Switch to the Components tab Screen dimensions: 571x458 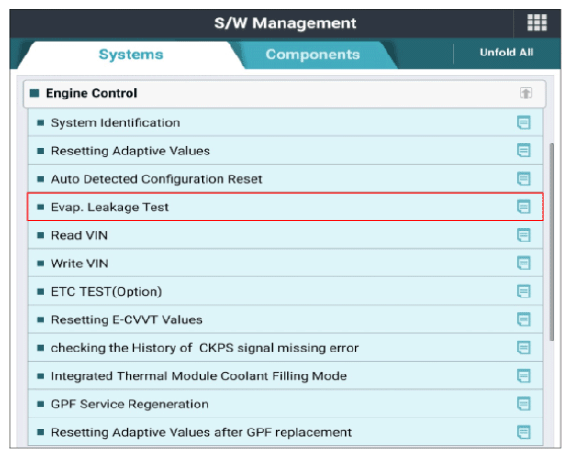coord(312,55)
